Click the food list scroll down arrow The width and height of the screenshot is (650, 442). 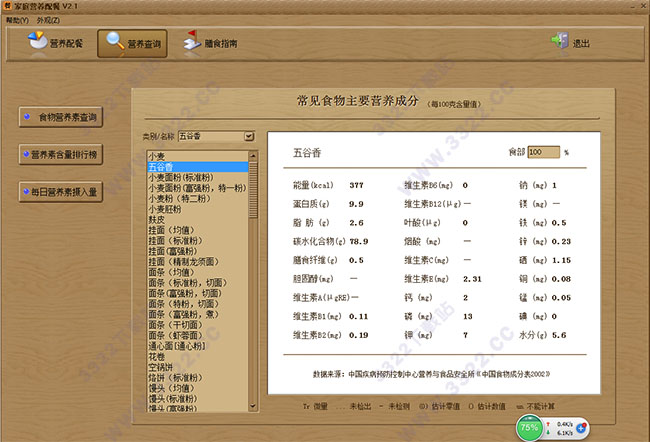[x=253, y=406]
